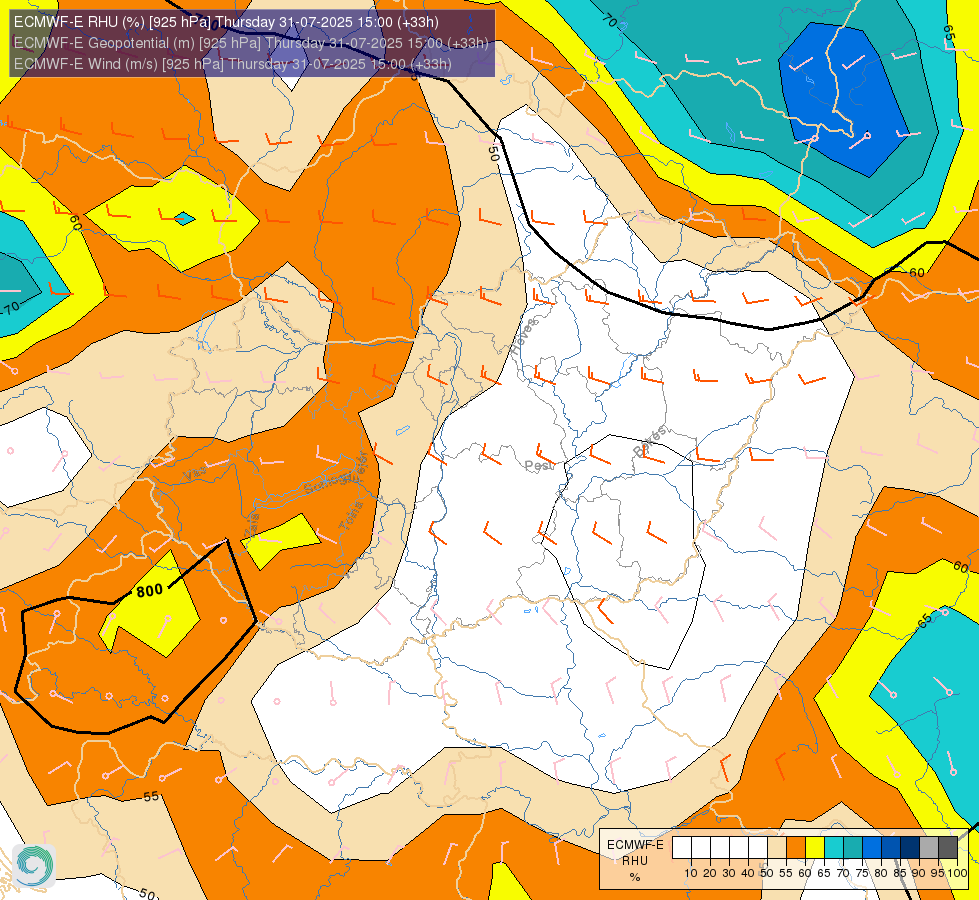Click the bright blue 75-80 legend swatch
The image size is (979, 900).
(x=872, y=847)
